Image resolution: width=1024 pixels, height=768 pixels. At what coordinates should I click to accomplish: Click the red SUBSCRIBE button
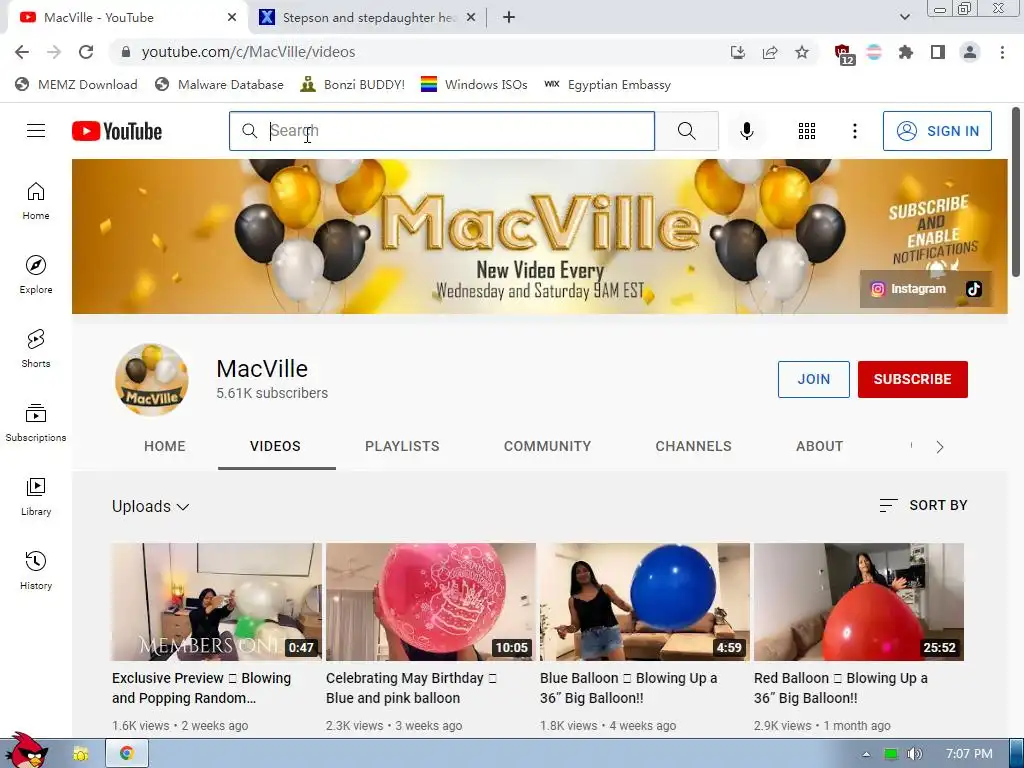click(912, 379)
